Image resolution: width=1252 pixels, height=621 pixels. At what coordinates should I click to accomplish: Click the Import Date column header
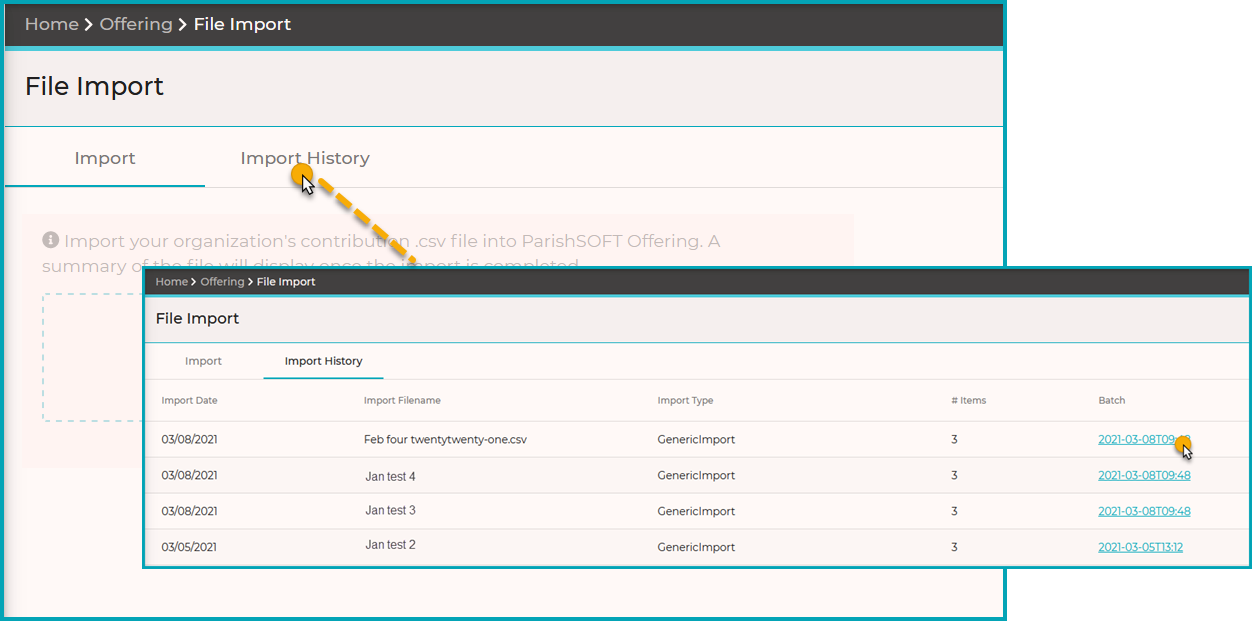189,400
